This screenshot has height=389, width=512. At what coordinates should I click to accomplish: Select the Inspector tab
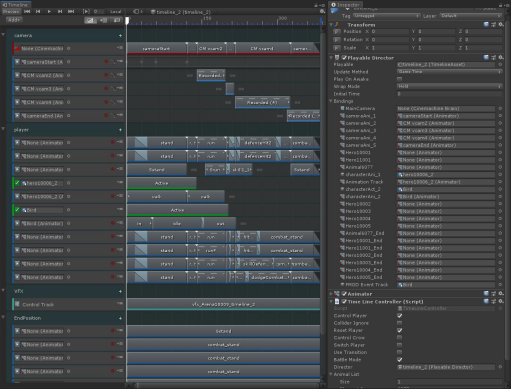346,5
